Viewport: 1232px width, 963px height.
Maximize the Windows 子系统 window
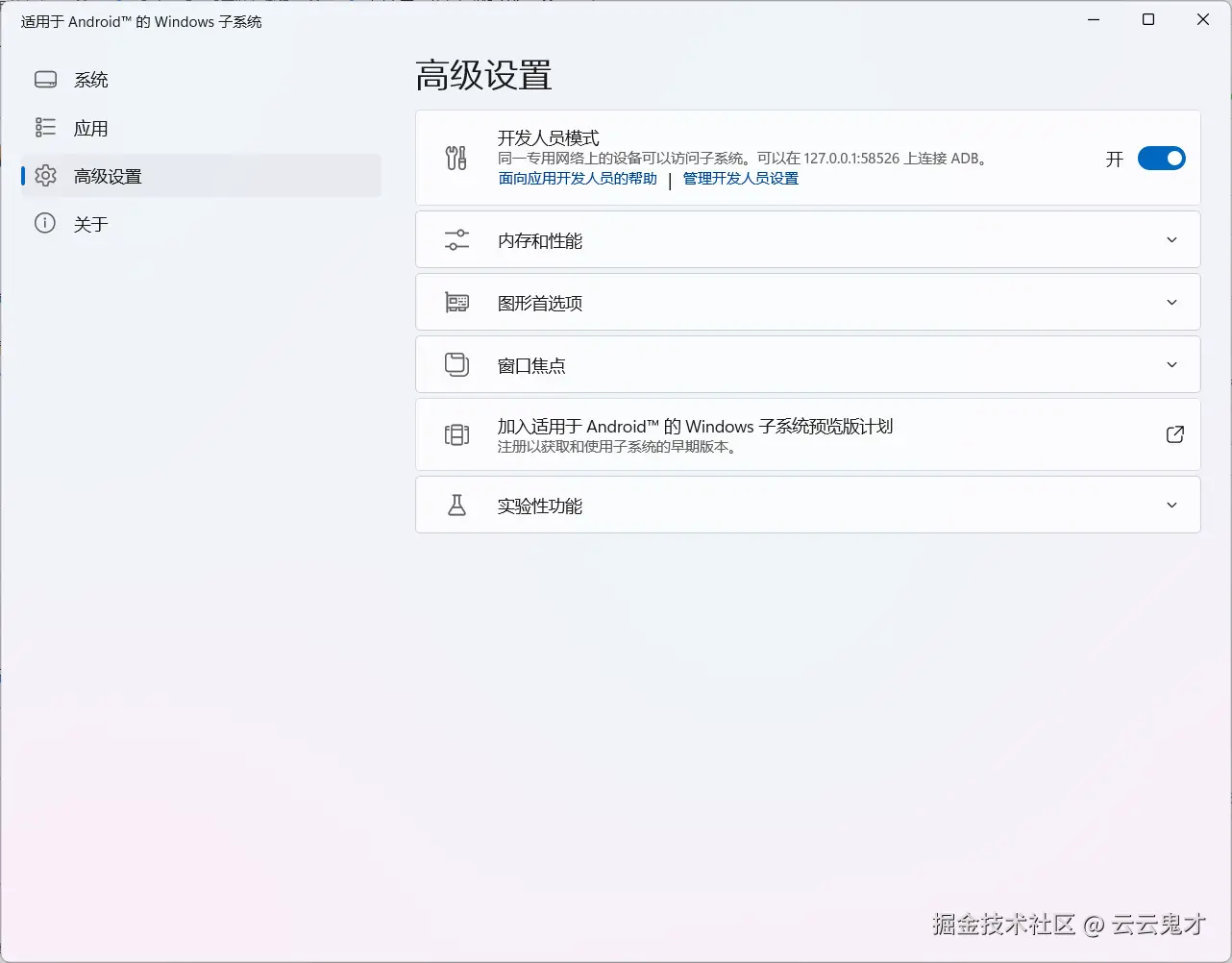click(x=1148, y=19)
